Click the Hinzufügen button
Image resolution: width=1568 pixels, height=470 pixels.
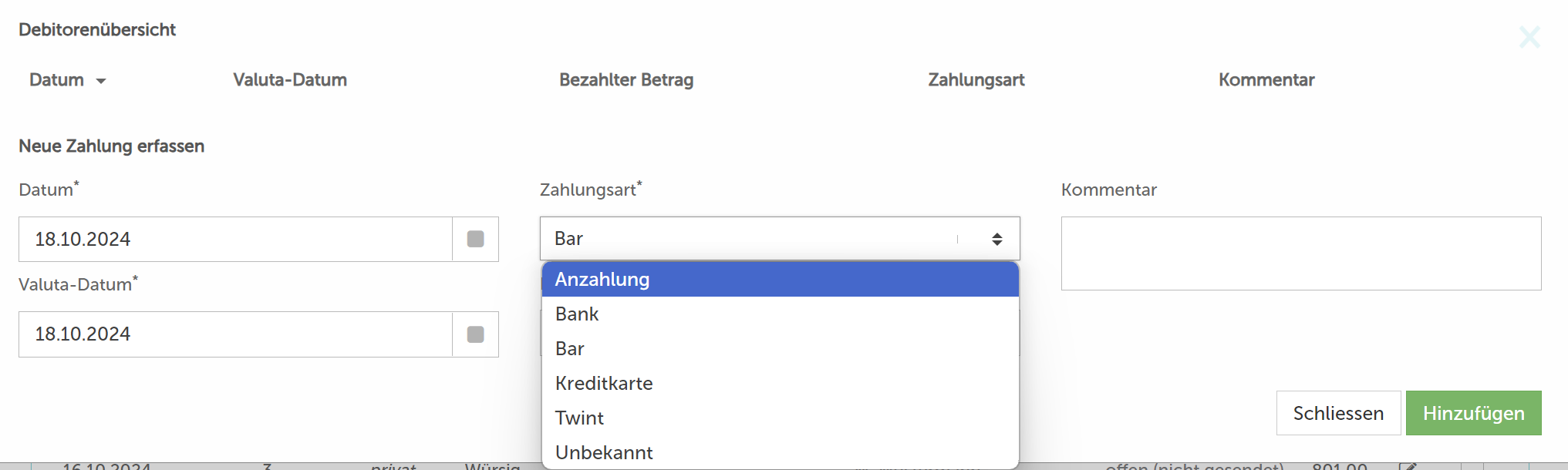click(1473, 413)
